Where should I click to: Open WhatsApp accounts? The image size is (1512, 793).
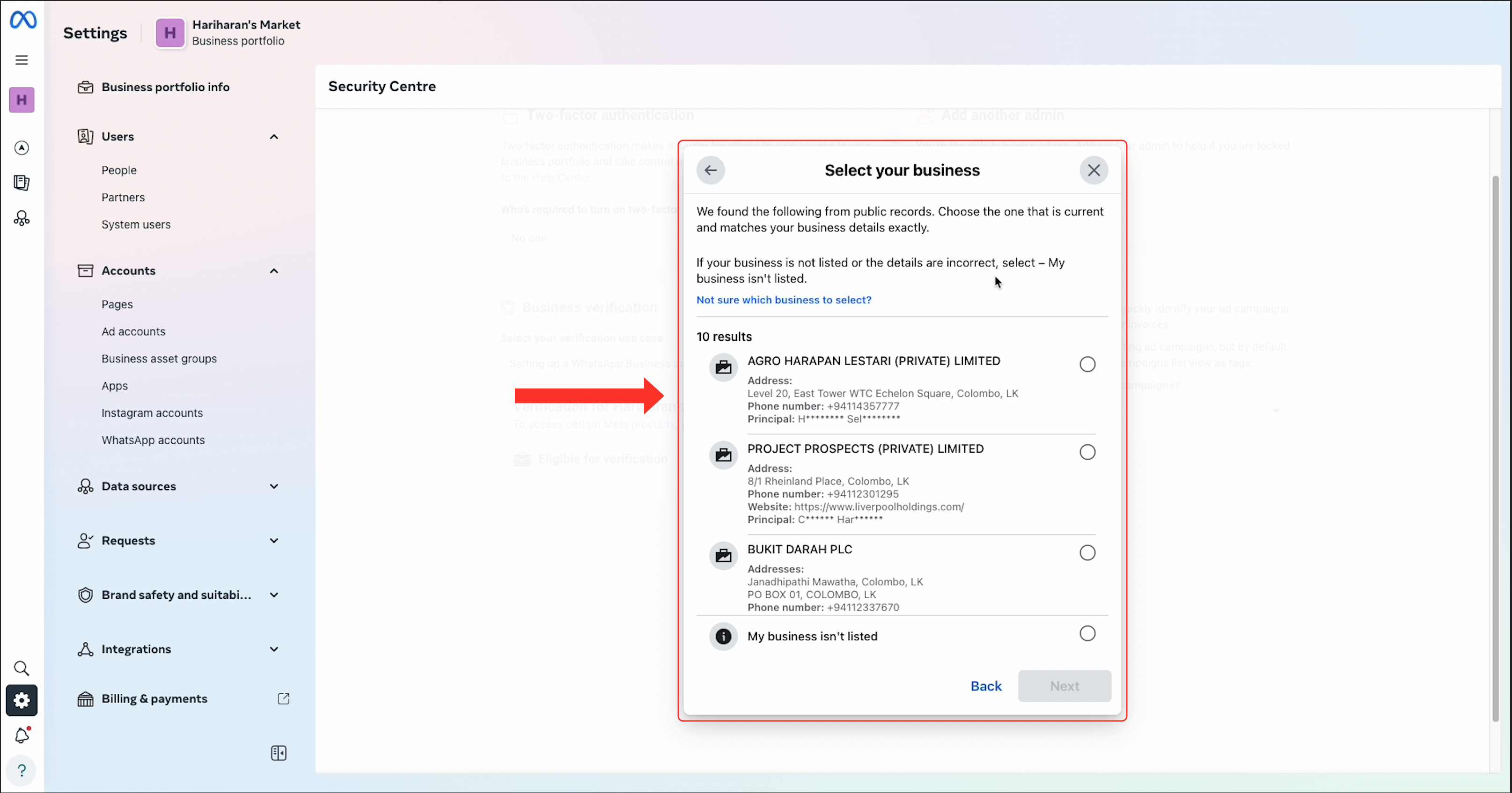click(153, 440)
